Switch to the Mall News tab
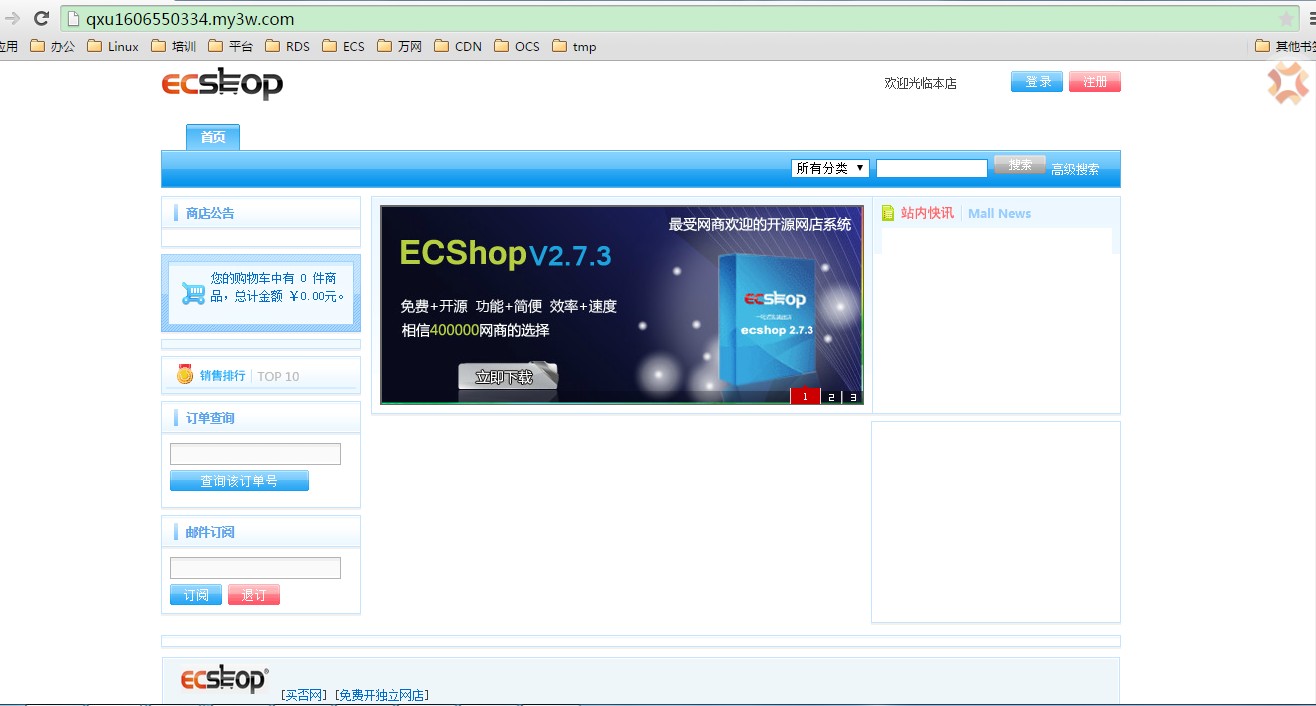This screenshot has height=706, width=1316. (x=999, y=213)
